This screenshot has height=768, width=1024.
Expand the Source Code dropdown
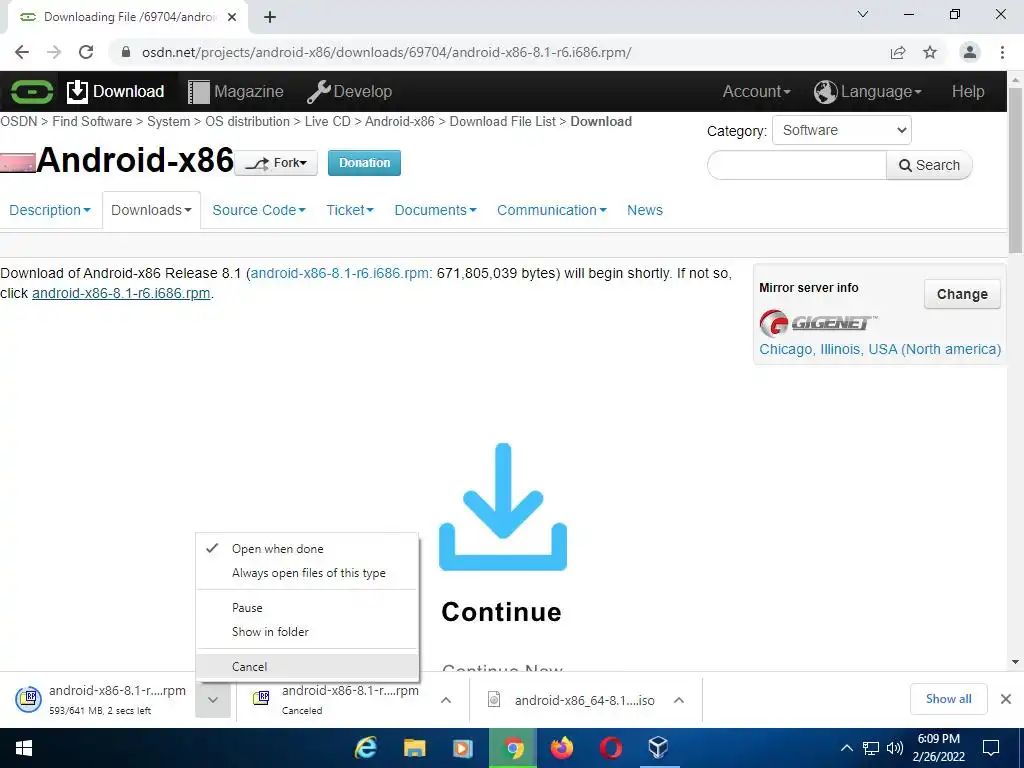pyautogui.click(x=259, y=210)
